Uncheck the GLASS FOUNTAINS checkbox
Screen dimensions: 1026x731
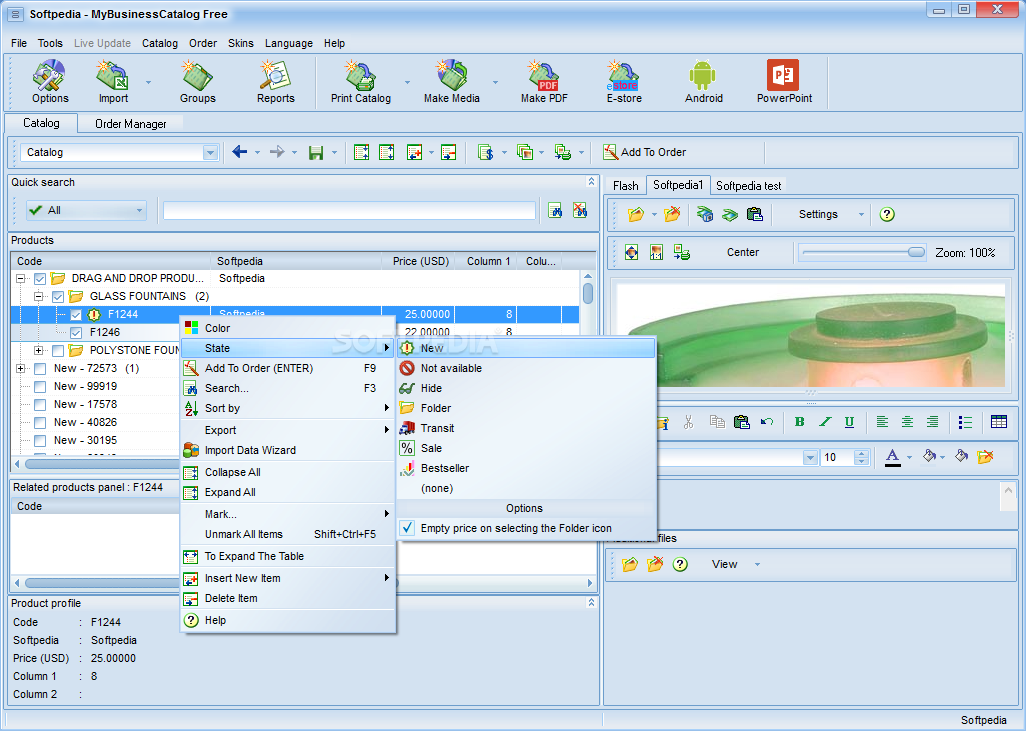[58, 296]
